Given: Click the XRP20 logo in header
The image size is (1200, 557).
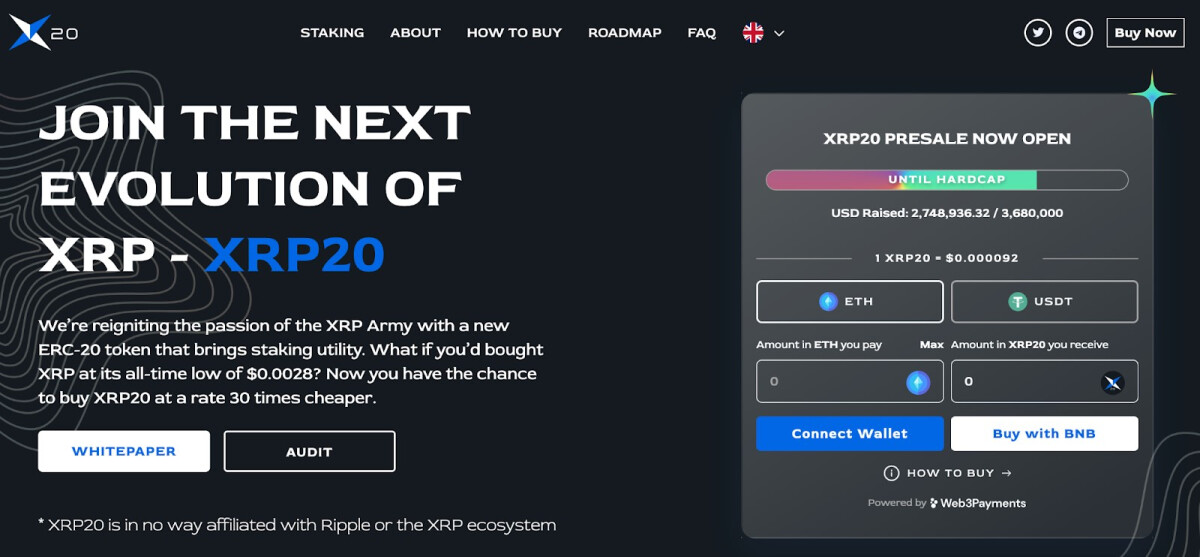Looking at the screenshot, I should [43, 32].
